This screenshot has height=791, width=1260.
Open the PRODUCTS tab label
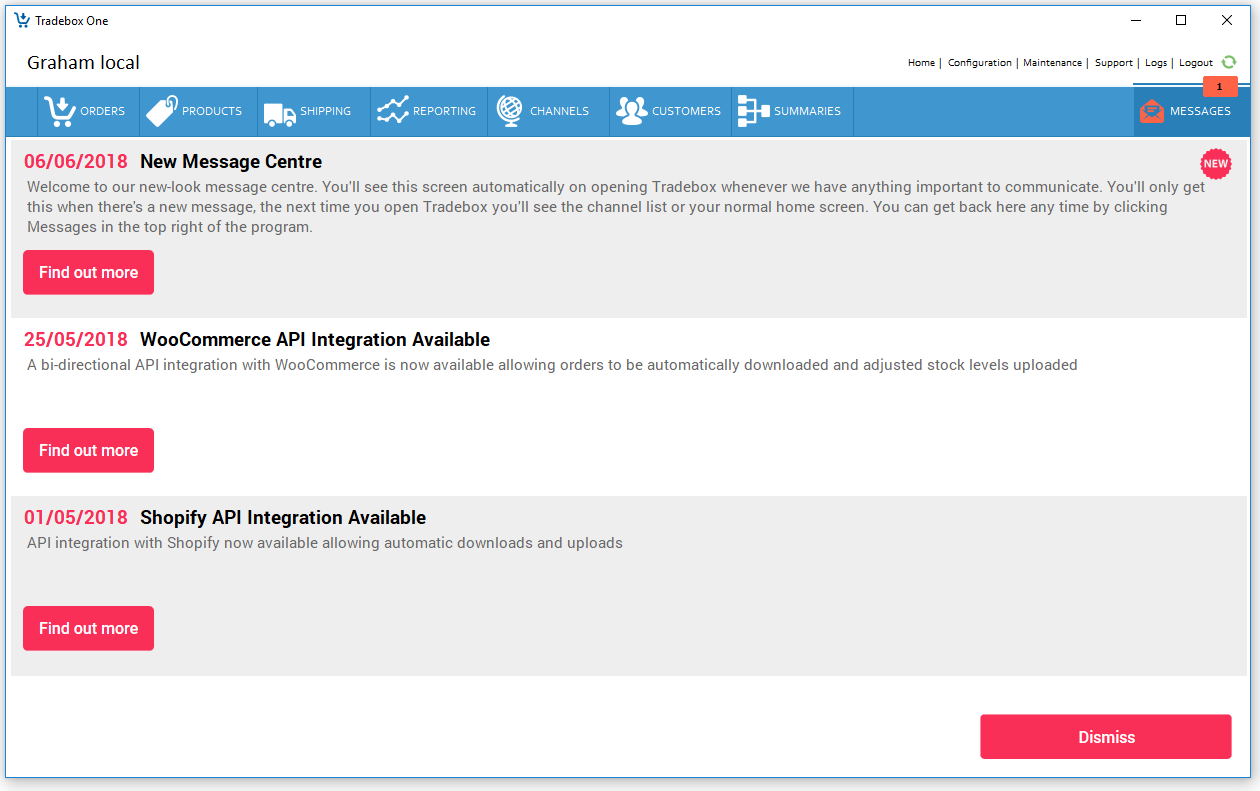pyautogui.click(x=212, y=111)
